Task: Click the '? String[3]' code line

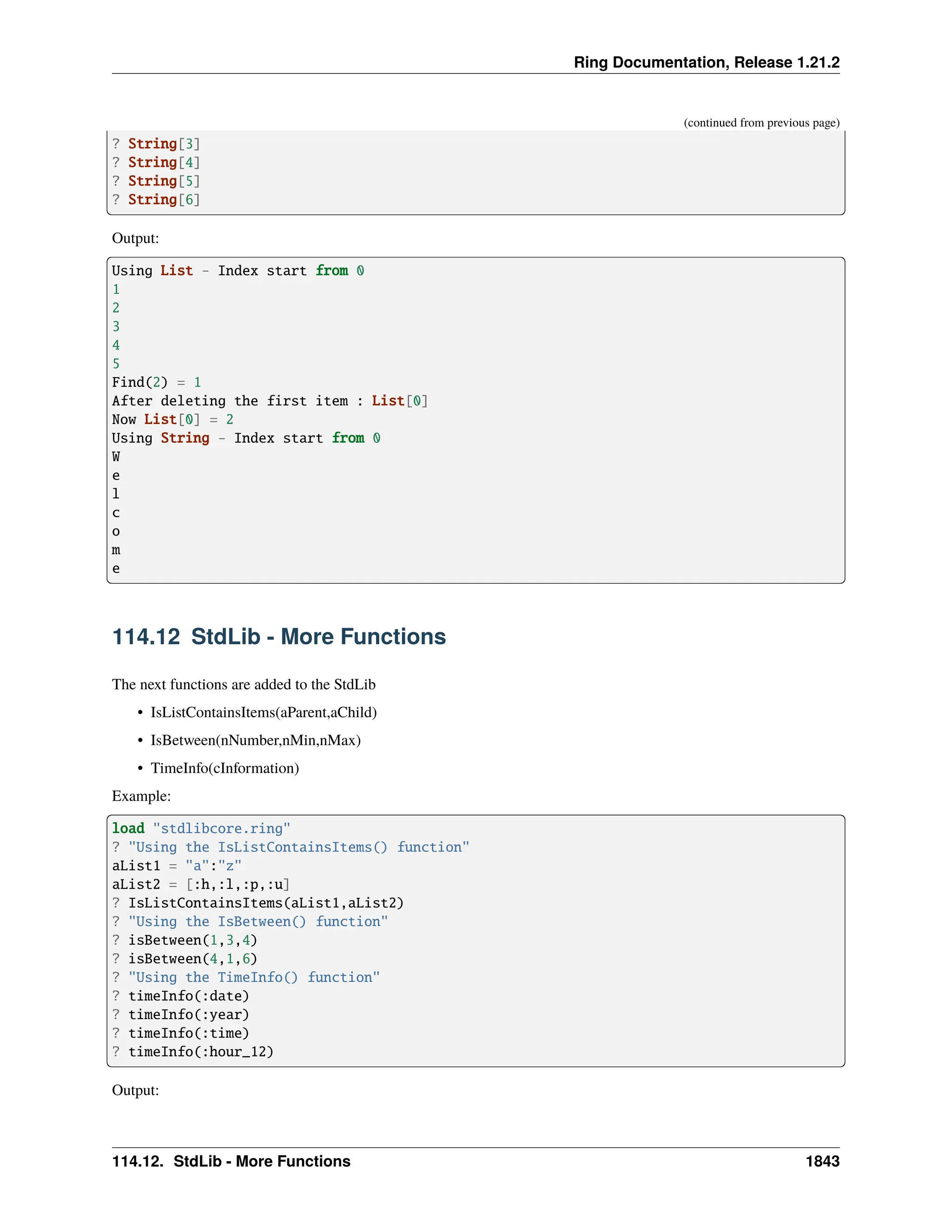Action: pos(156,144)
